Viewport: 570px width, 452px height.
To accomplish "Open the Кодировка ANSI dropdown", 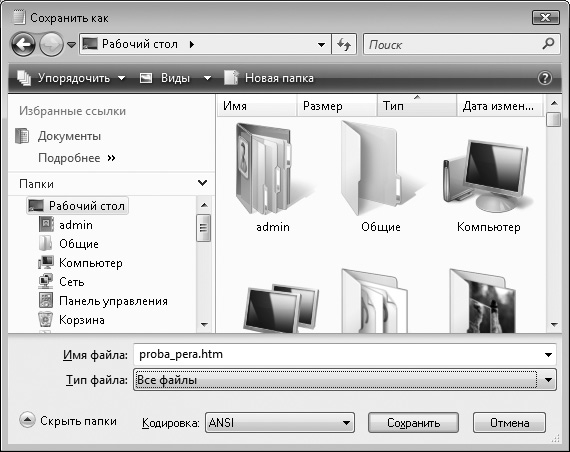I will (280, 423).
